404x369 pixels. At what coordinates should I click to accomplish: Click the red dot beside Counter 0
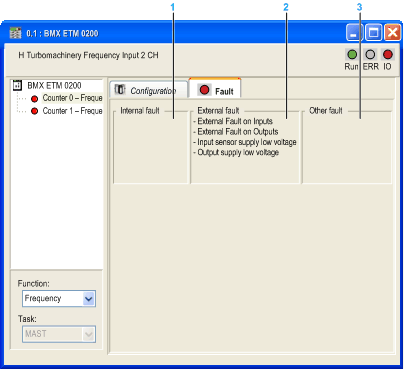click(x=34, y=99)
